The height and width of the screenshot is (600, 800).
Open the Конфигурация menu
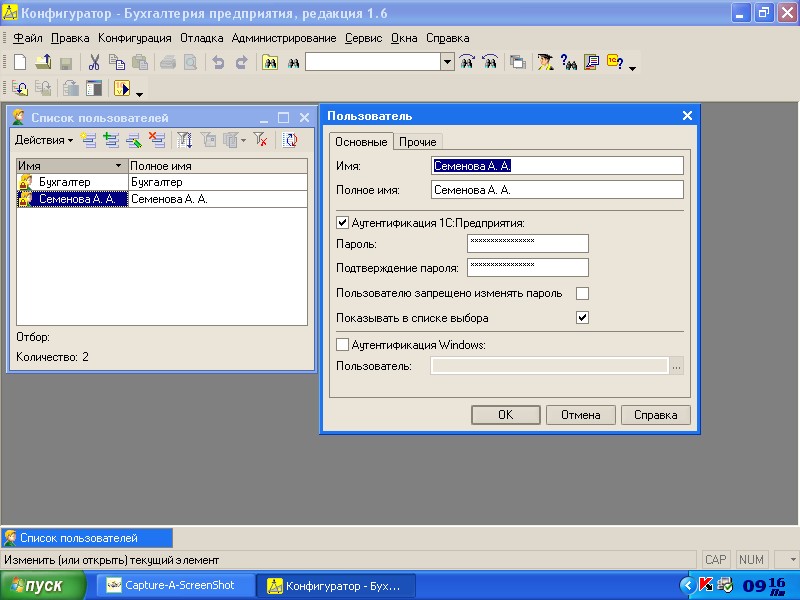pos(135,38)
